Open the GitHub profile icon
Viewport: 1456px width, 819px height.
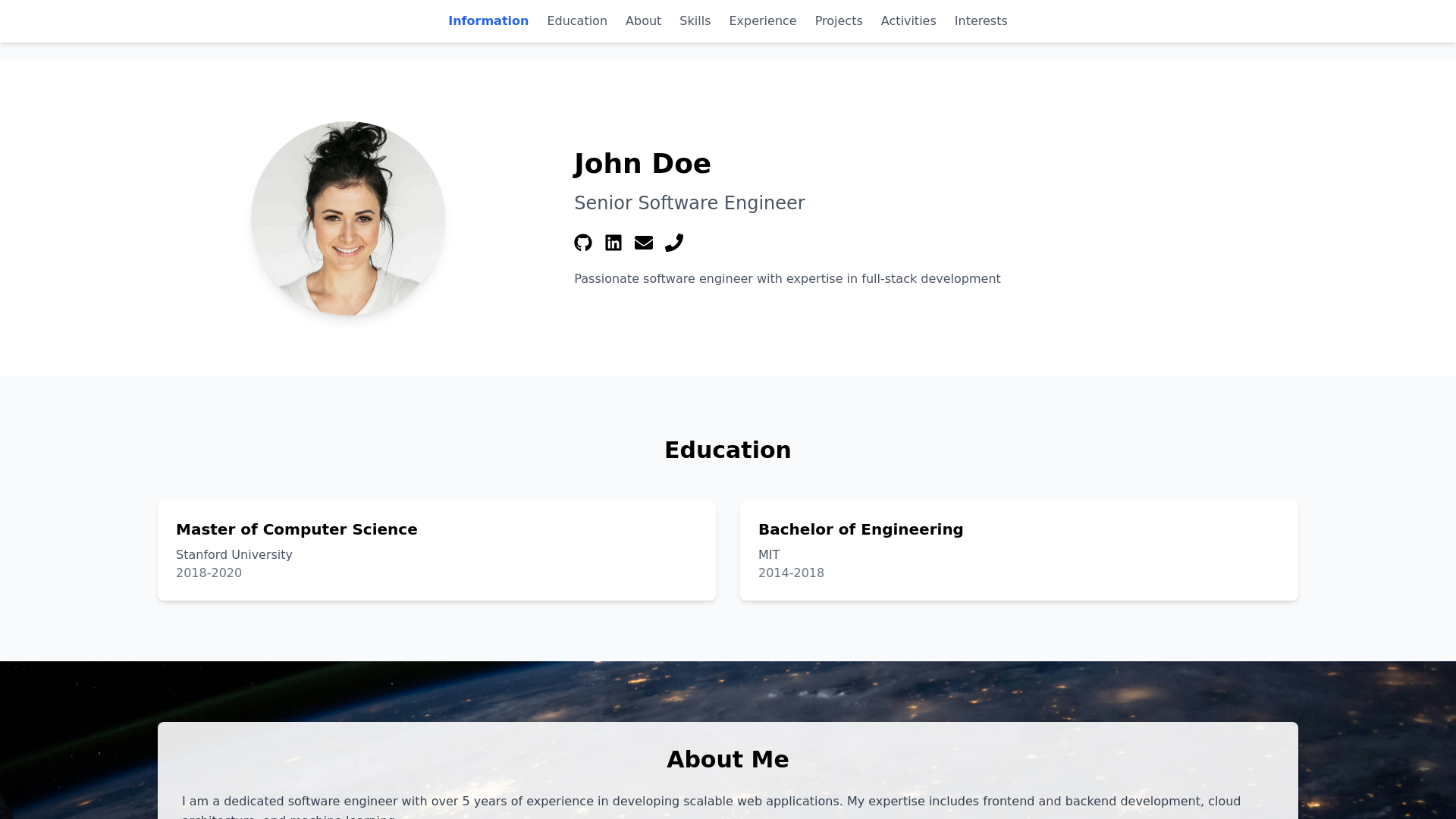pyautogui.click(x=582, y=243)
